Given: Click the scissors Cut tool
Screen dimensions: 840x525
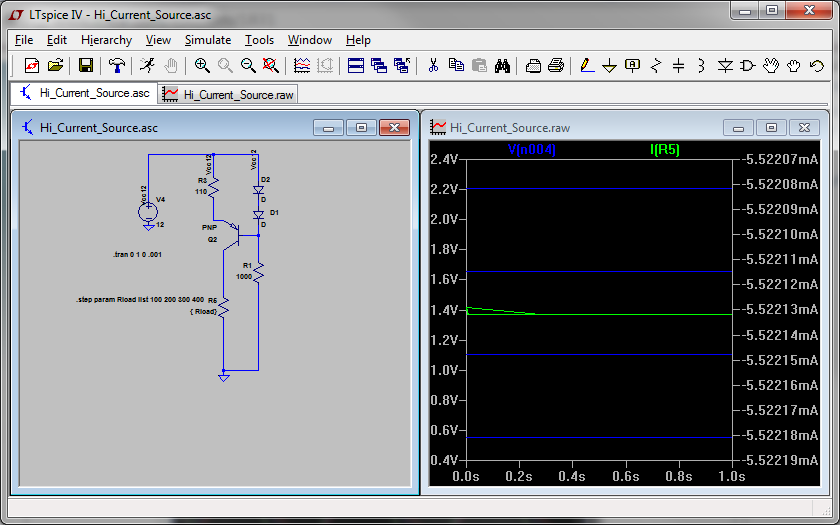Looking at the screenshot, I should tap(433, 66).
